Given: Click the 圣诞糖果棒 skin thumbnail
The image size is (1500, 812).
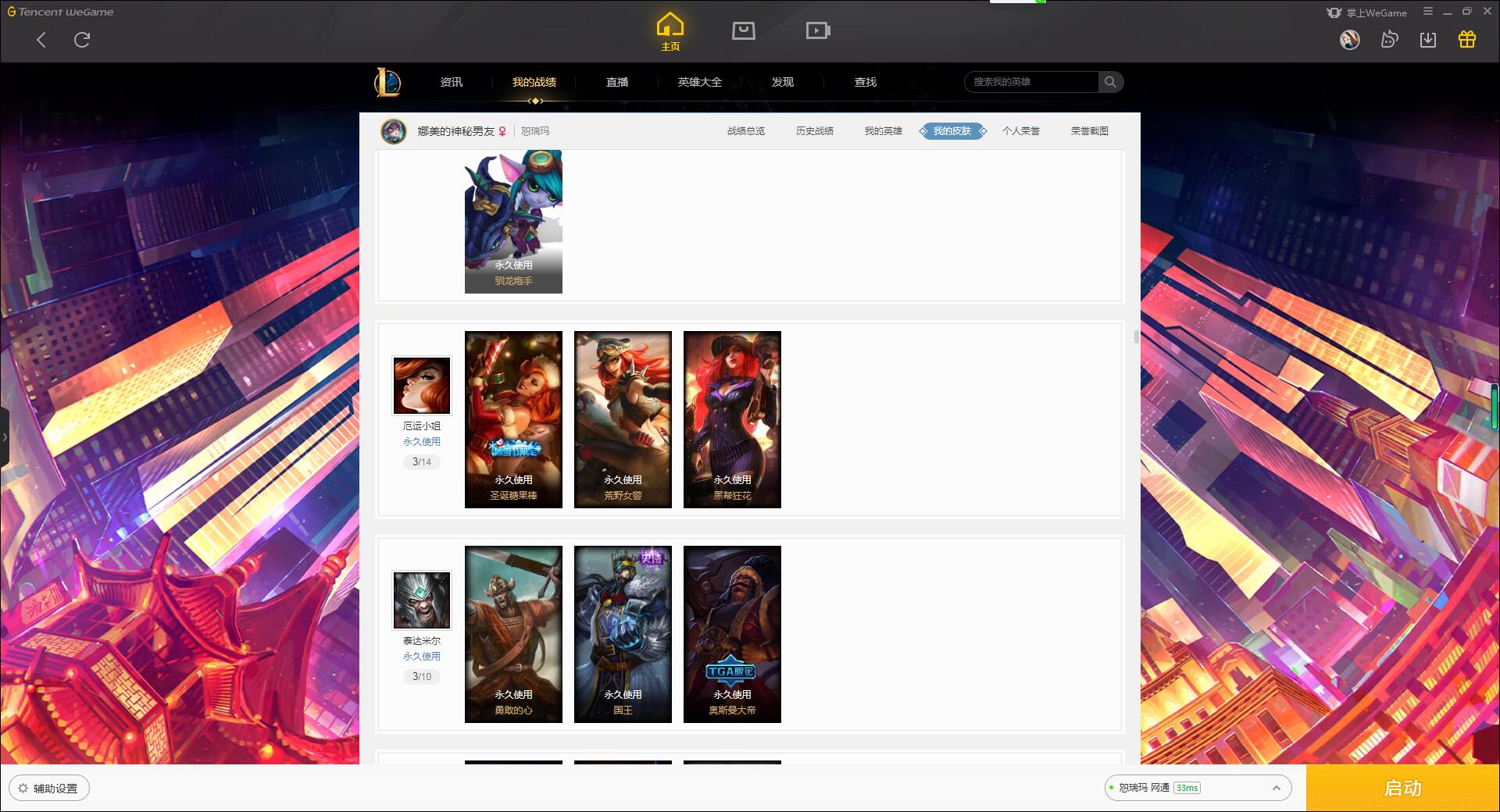Looking at the screenshot, I should pyautogui.click(x=513, y=419).
